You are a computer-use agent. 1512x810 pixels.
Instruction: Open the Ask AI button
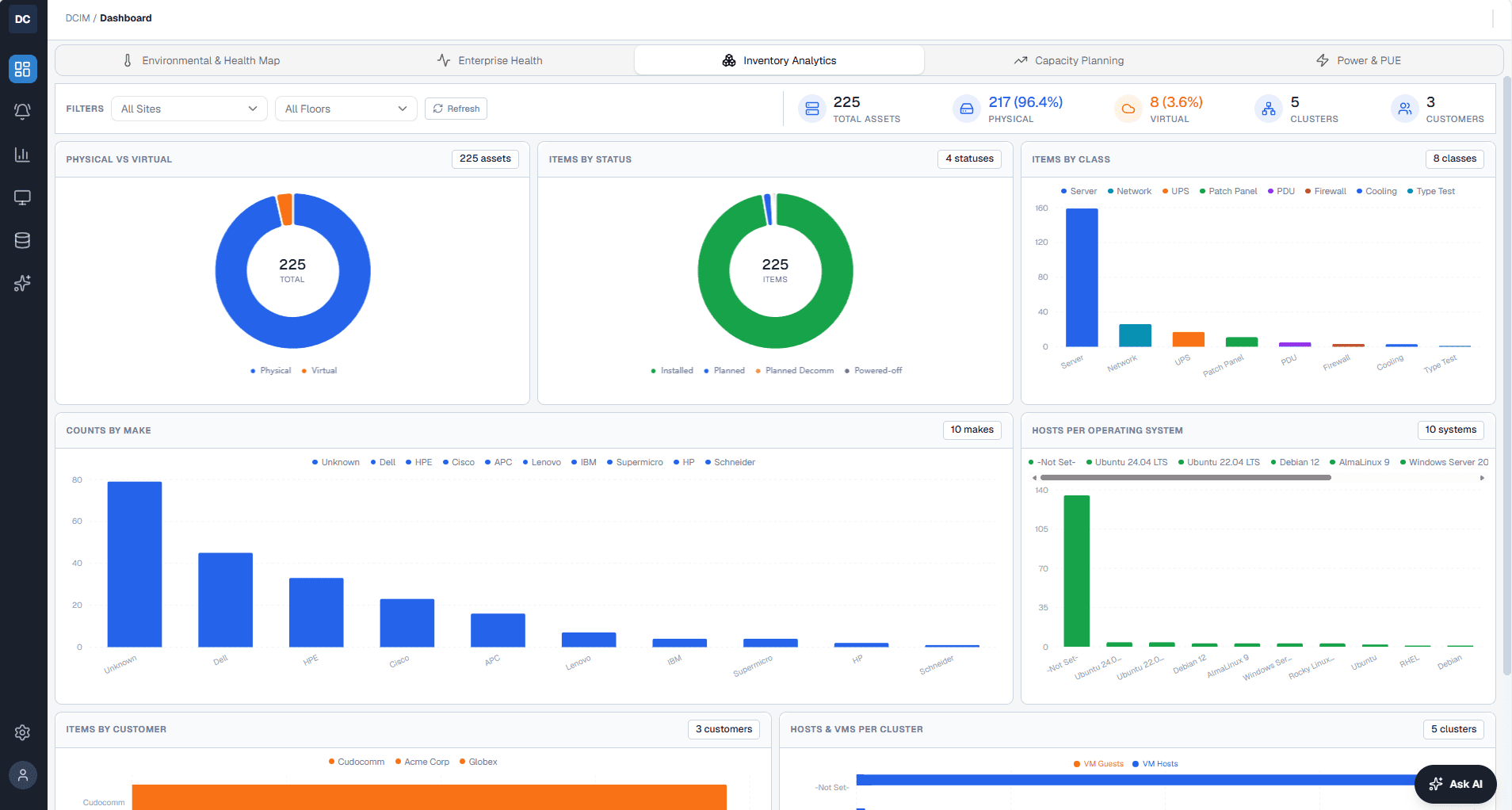pyautogui.click(x=1455, y=785)
